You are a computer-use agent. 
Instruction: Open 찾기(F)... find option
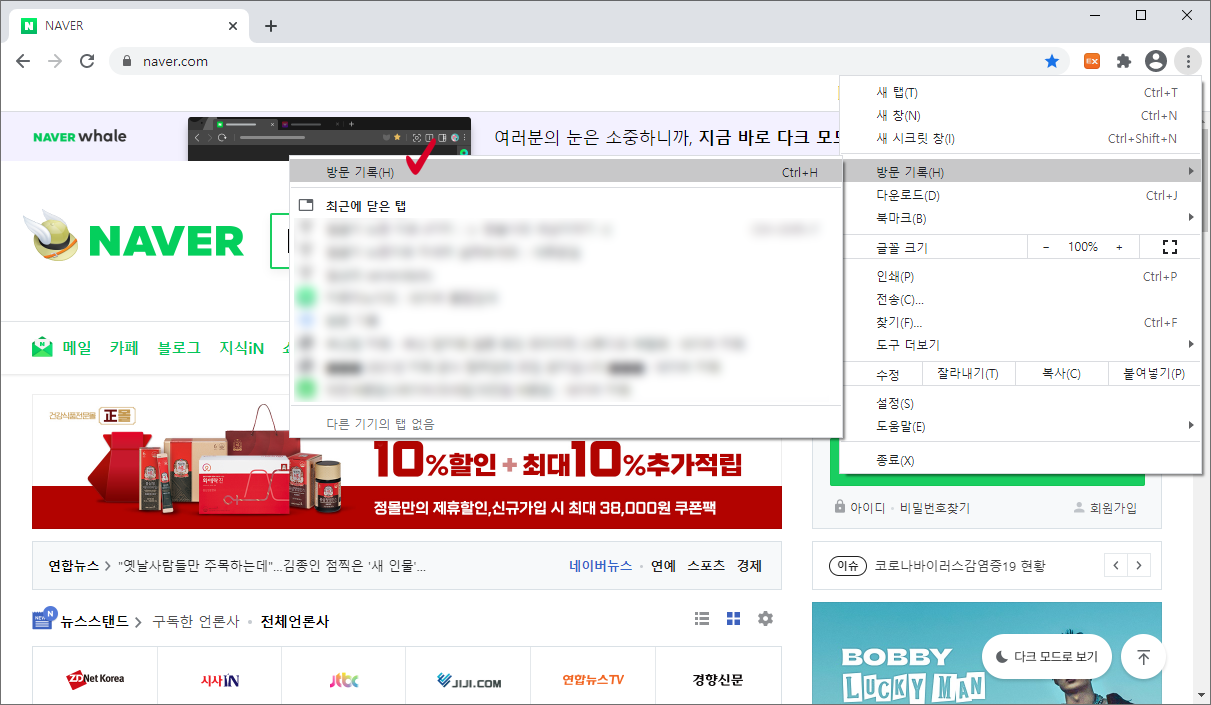(1021, 322)
